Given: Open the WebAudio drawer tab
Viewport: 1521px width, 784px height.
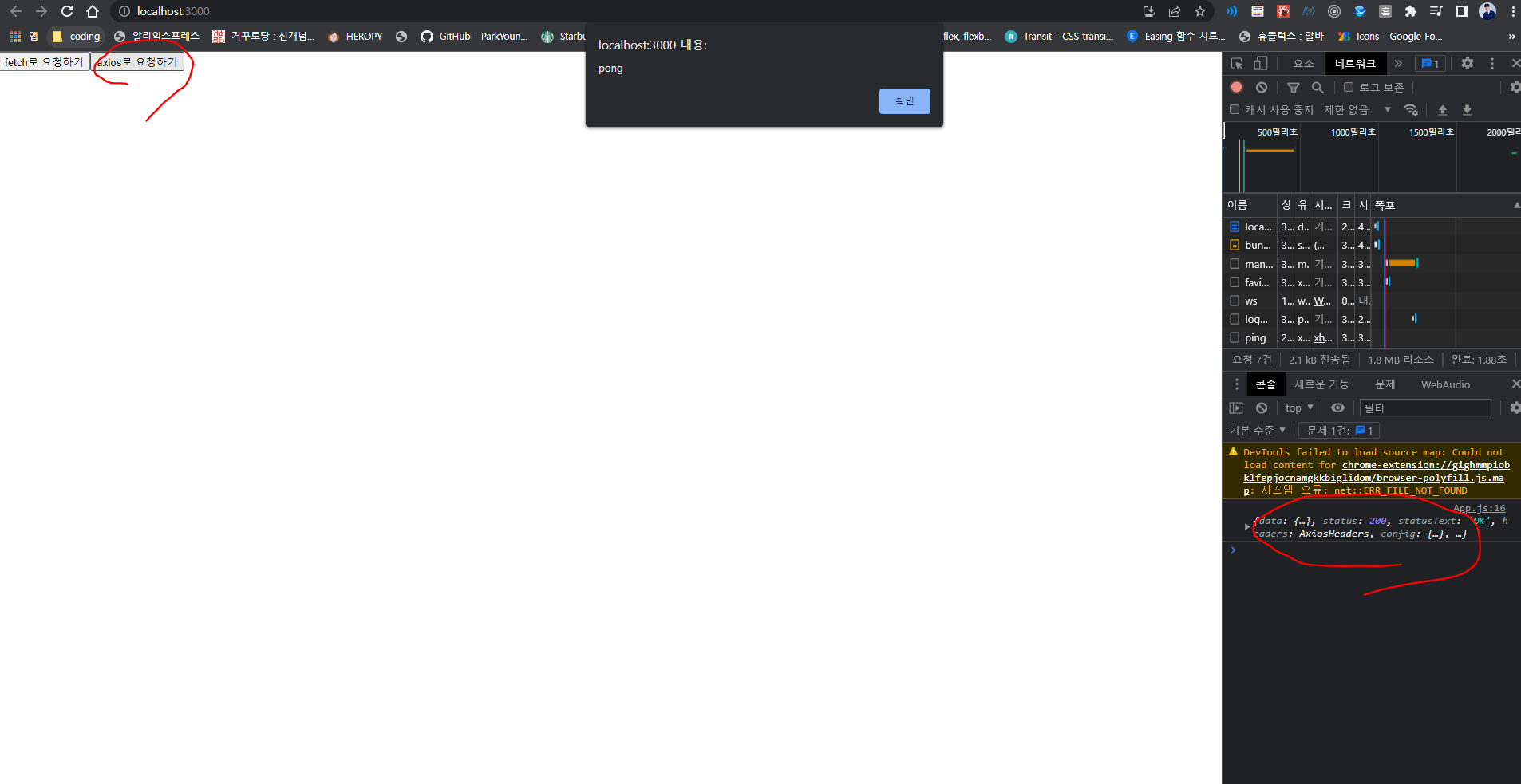Looking at the screenshot, I should (1445, 384).
